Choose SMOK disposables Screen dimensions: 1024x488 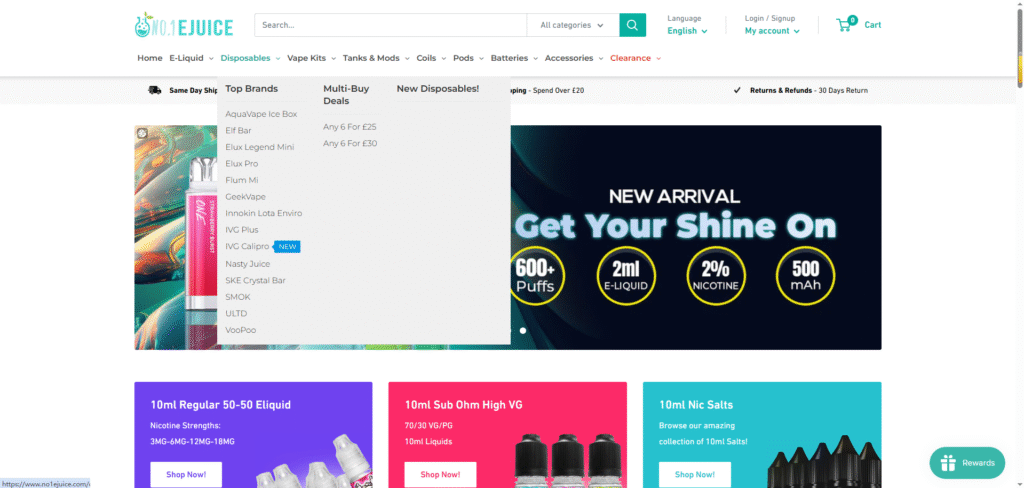238,297
